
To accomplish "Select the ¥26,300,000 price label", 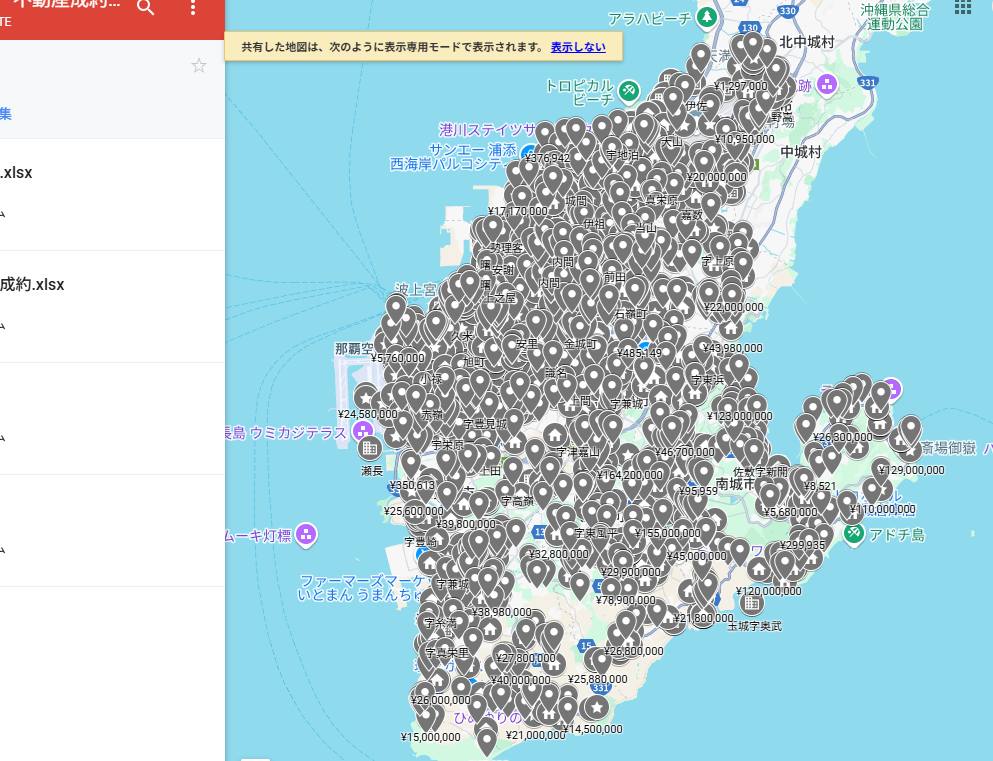I will (843, 437).
